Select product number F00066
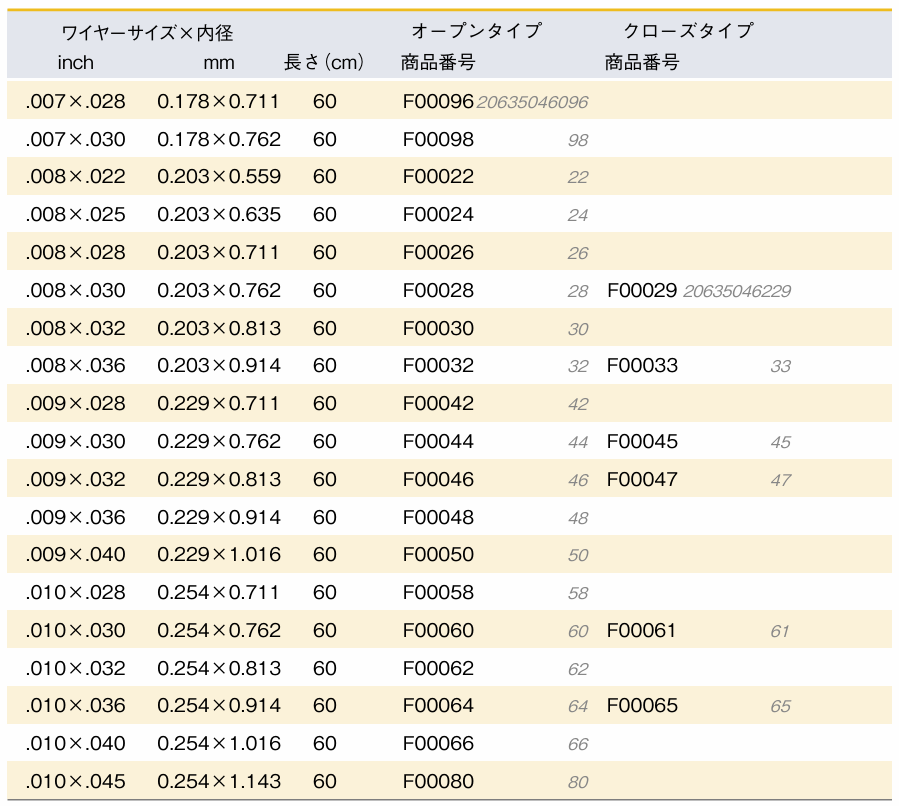 (x=438, y=743)
